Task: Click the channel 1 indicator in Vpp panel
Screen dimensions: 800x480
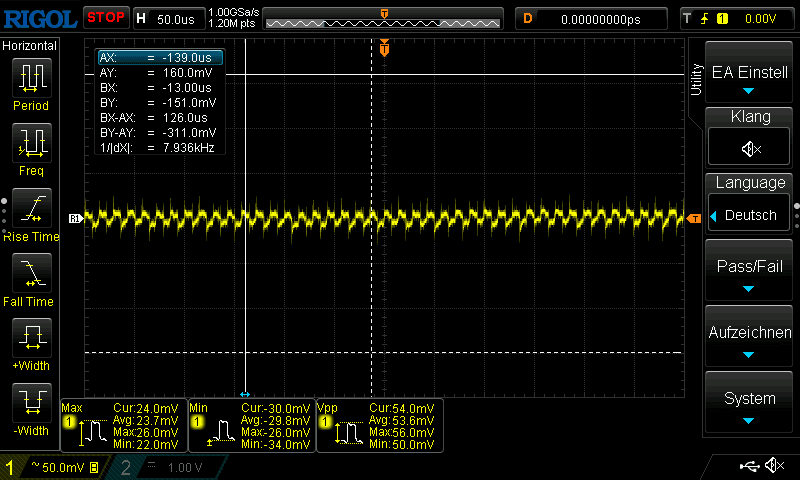Action: (325, 422)
